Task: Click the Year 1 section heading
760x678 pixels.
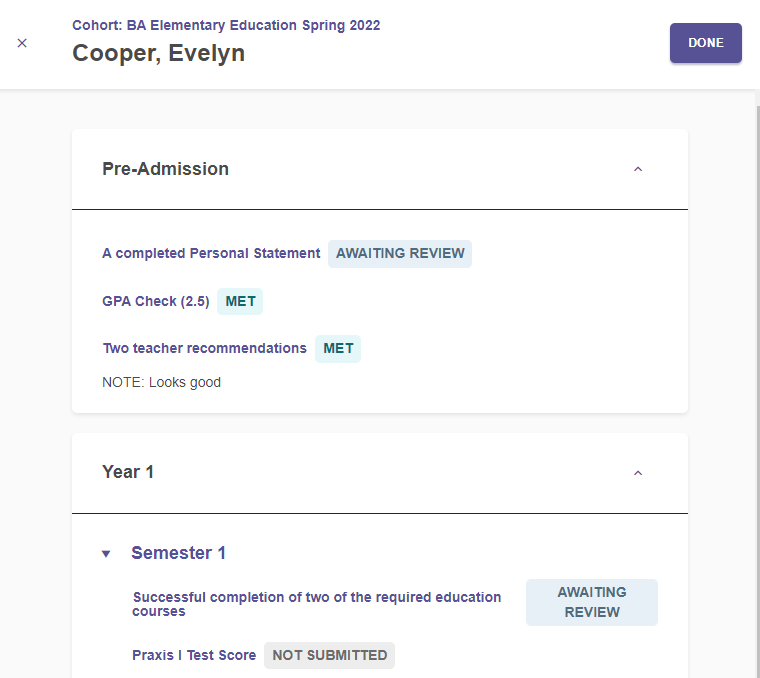Action: coord(128,472)
